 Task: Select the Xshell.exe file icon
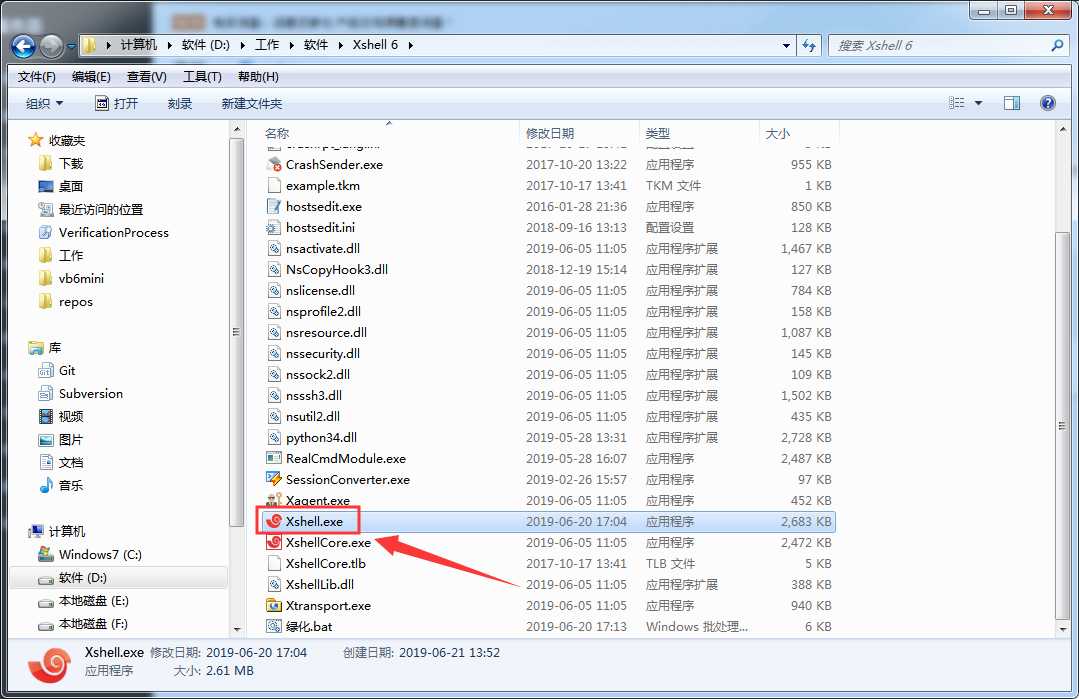pos(274,521)
